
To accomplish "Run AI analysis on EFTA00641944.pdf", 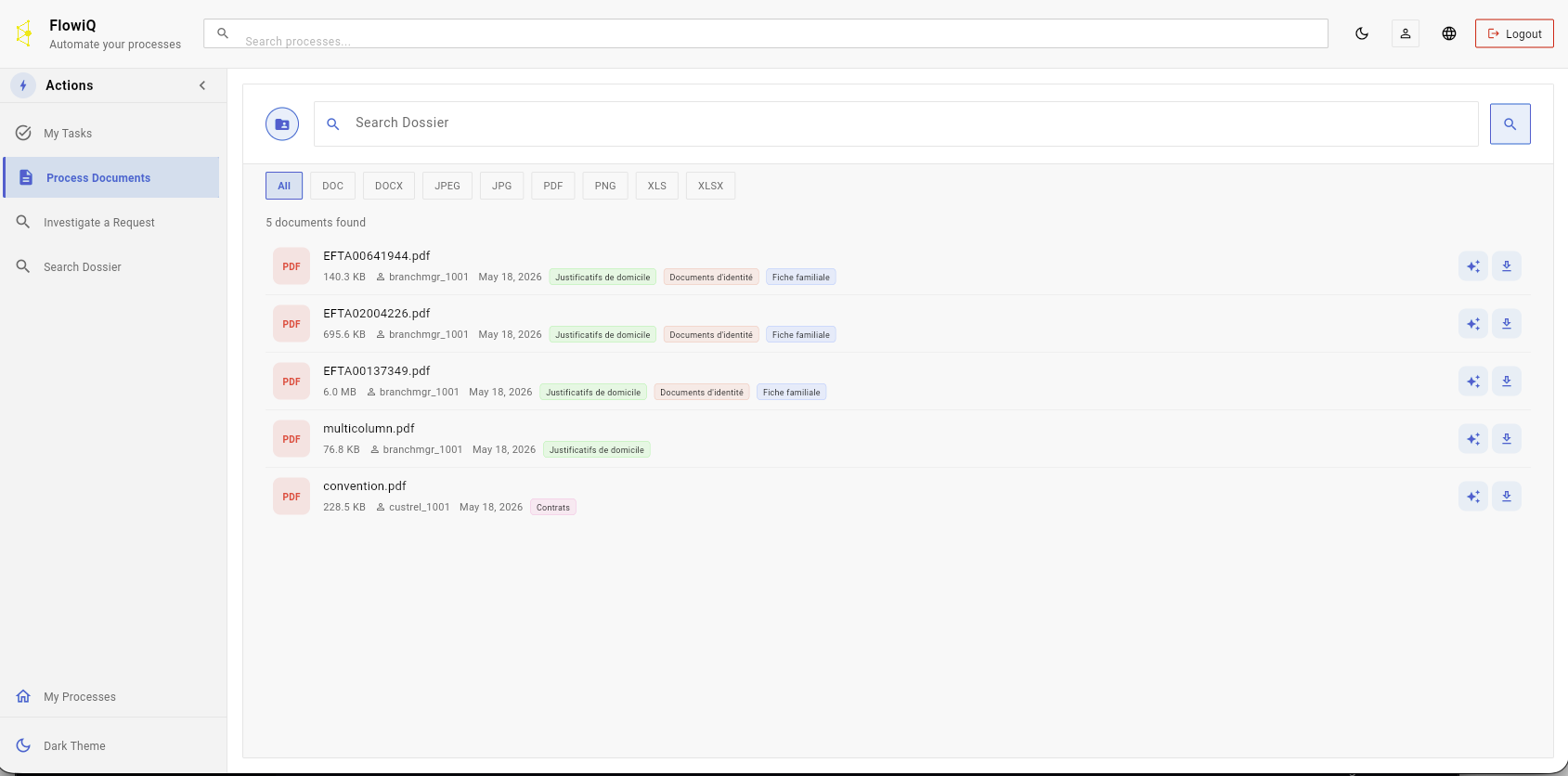I will [1473, 266].
